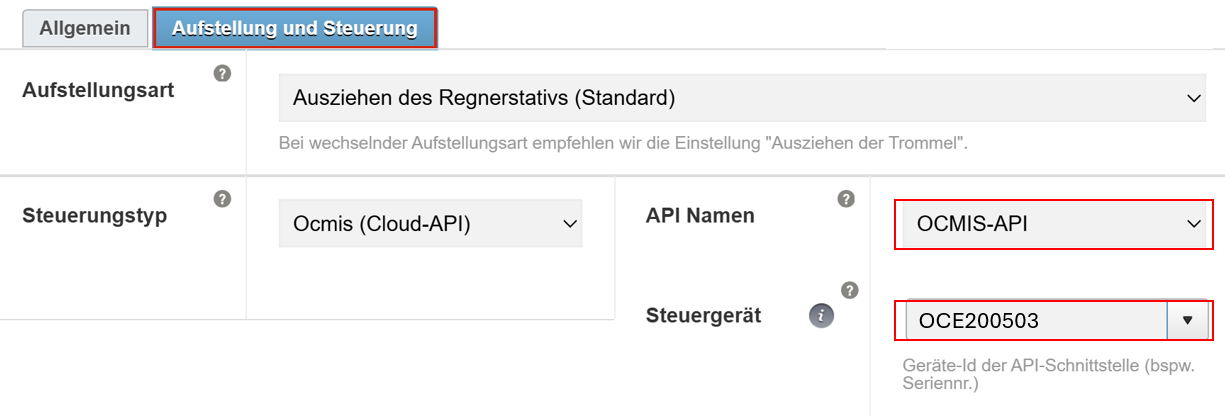
Task: Expand the Steuergerät combo box arrow
Action: [1188, 321]
